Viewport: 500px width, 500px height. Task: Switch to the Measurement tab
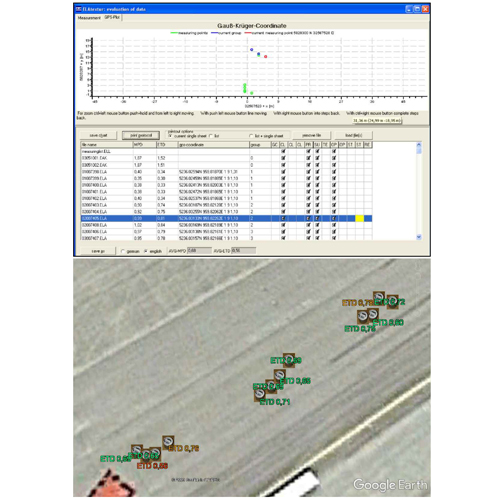point(89,18)
